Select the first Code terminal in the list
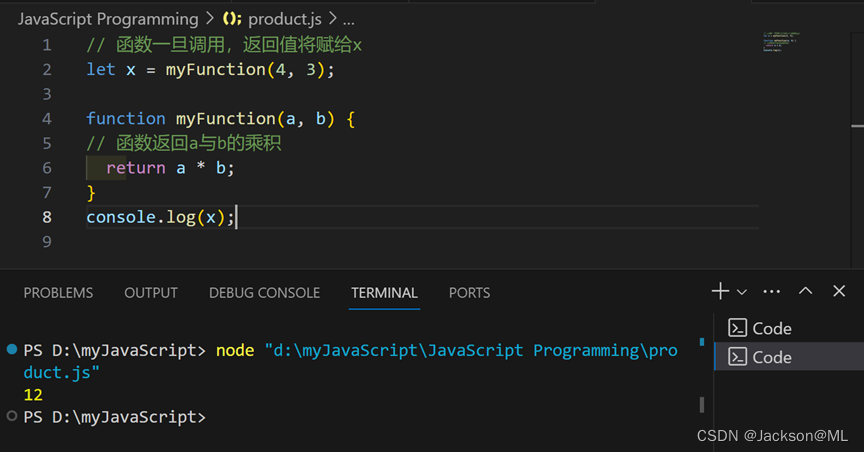This screenshot has height=452, width=864. pyautogui.click(x=770, y=328)
